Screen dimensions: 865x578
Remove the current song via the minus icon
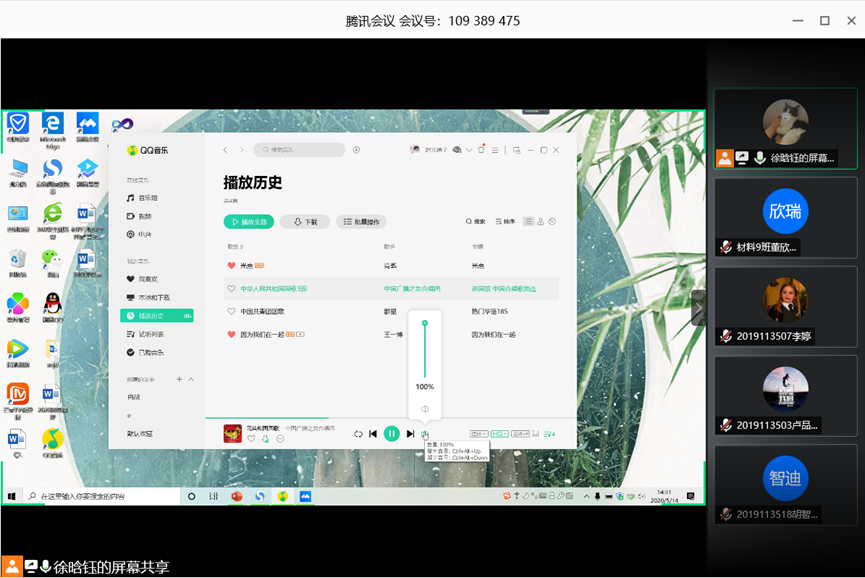tap(280, 439)
